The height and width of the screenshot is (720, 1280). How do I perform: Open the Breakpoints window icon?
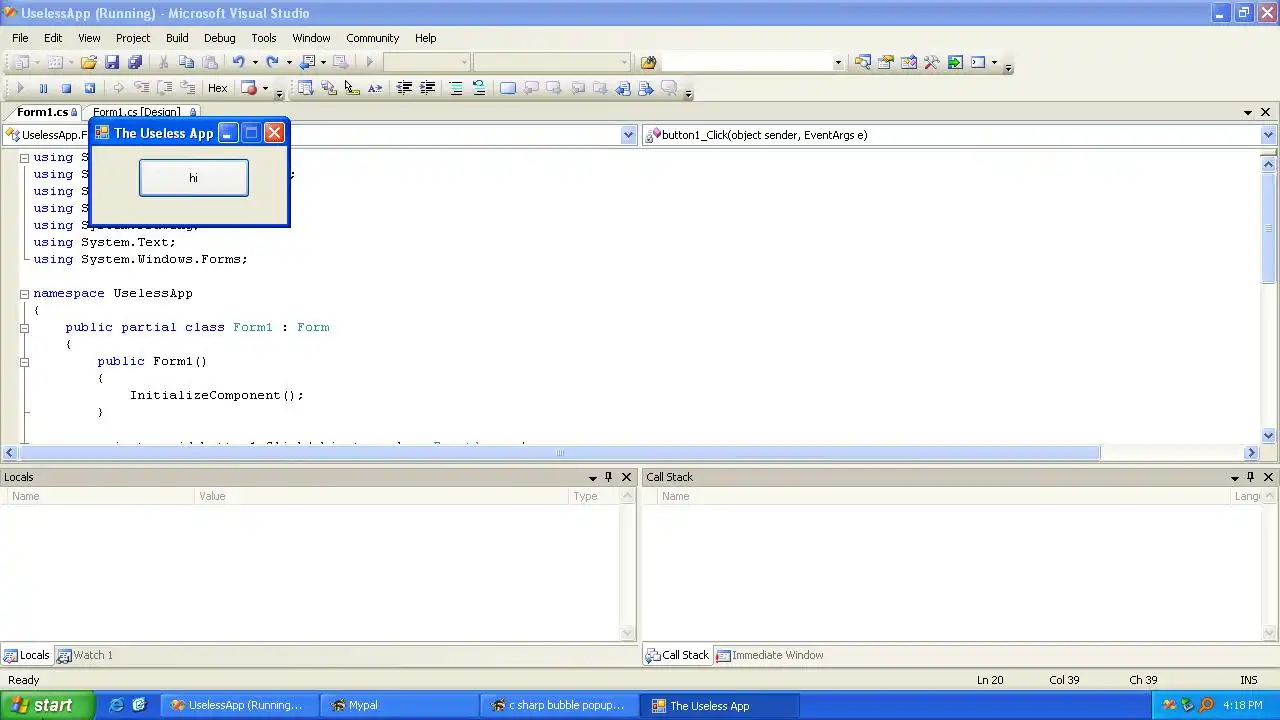(x=249, y=88)
